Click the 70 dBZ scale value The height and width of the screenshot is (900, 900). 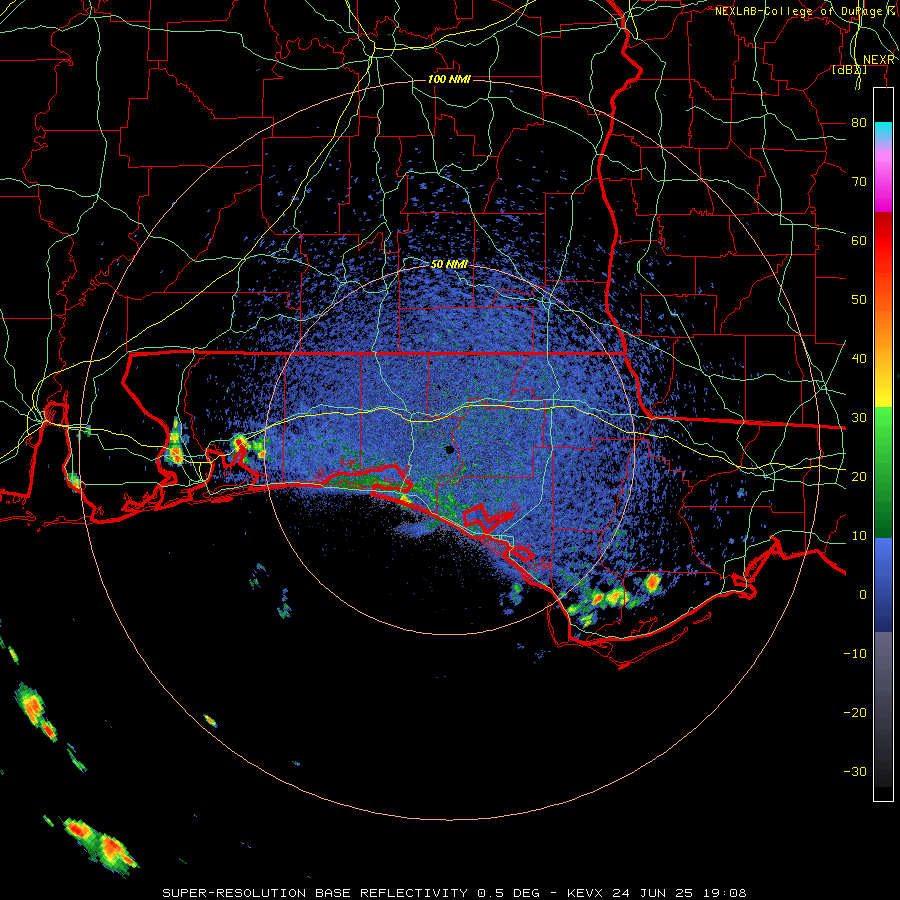click(x=859, y=182)
